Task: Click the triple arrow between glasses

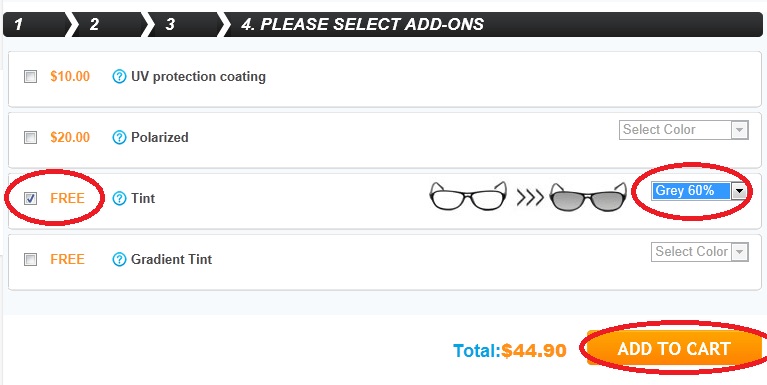Action: pyautogui.click(x=530, y=198)
